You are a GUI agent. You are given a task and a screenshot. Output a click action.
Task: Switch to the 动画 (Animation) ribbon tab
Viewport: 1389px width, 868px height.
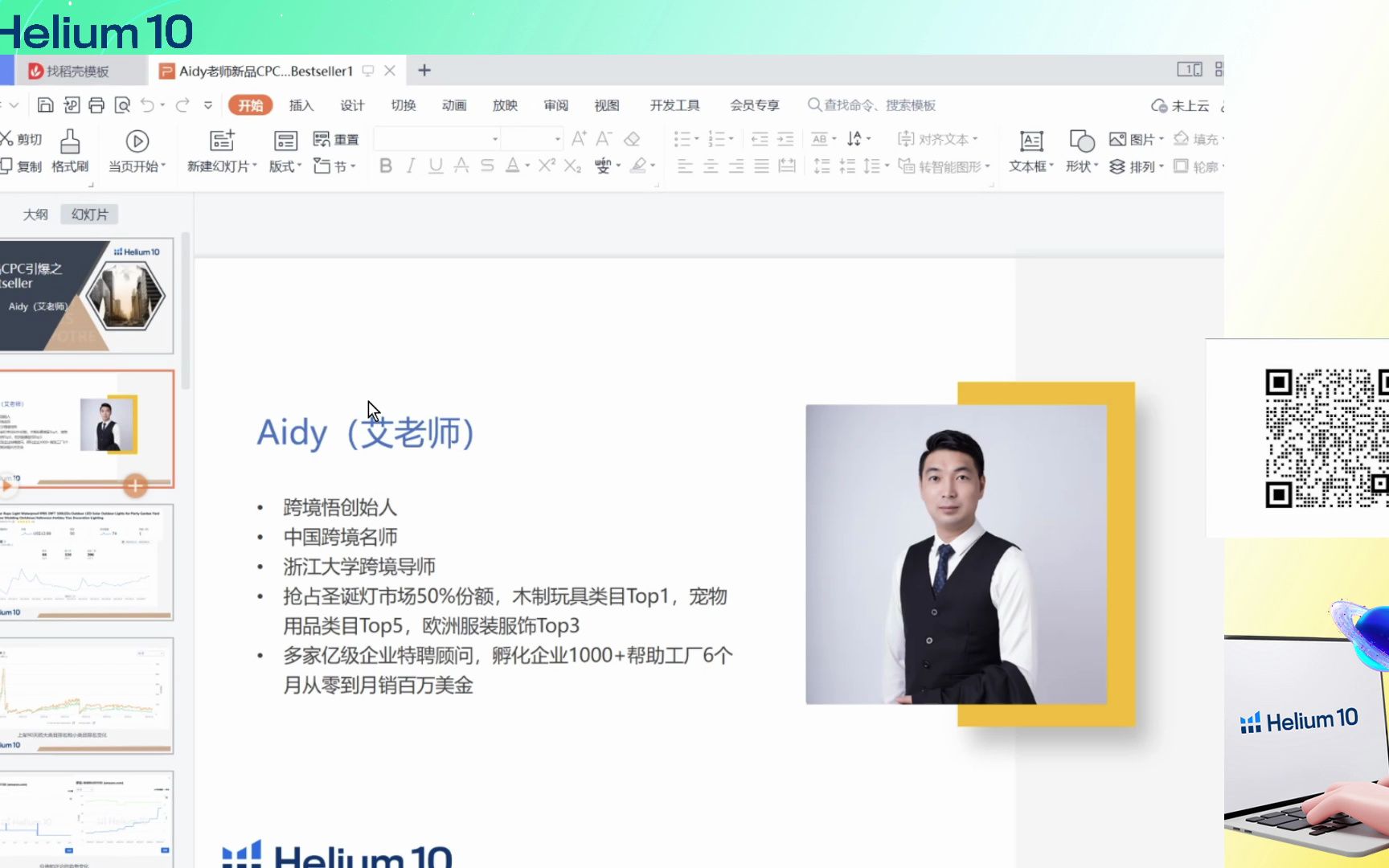tap(453, 104)
